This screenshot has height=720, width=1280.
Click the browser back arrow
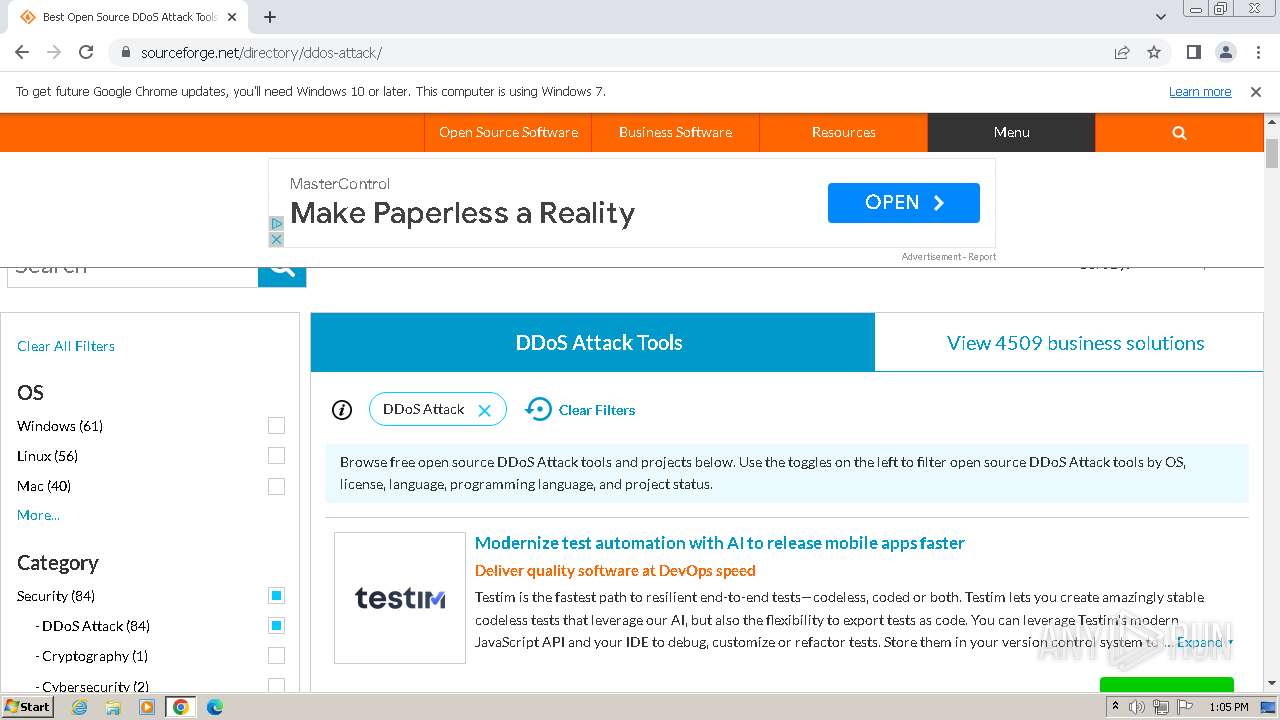(x=22, y=52)
